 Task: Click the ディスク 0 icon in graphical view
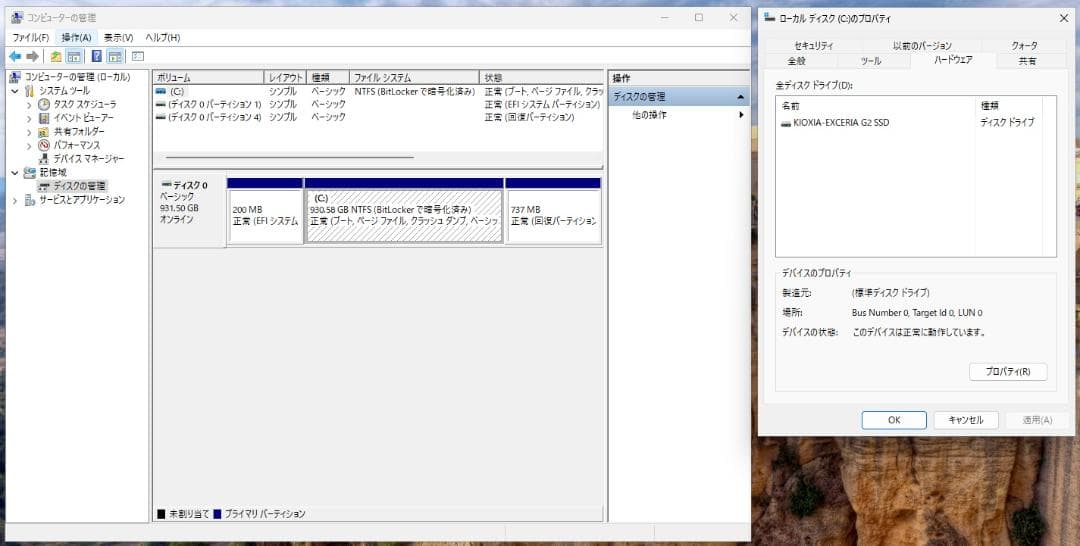click(165, 185)
